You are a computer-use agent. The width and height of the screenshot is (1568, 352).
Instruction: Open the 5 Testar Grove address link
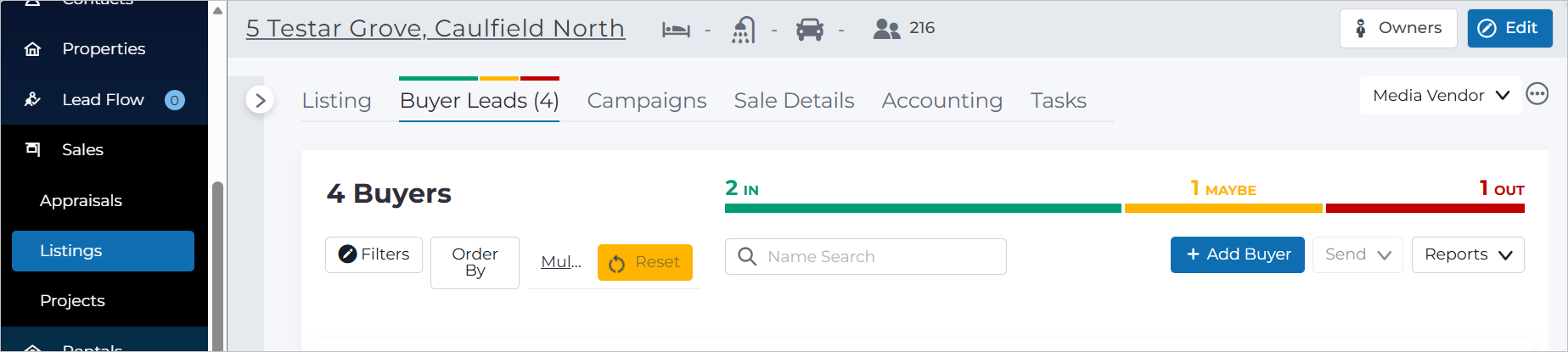(x=436, y=28)
